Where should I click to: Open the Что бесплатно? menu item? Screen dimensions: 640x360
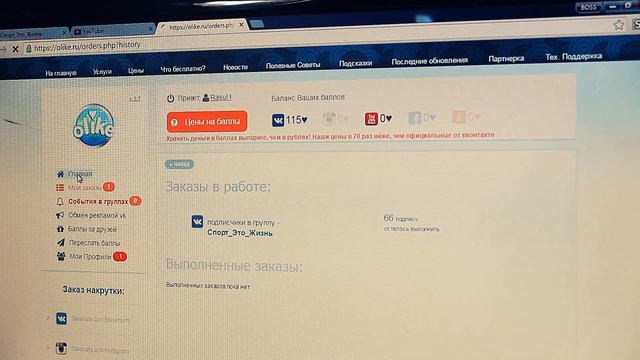[183, 69]
